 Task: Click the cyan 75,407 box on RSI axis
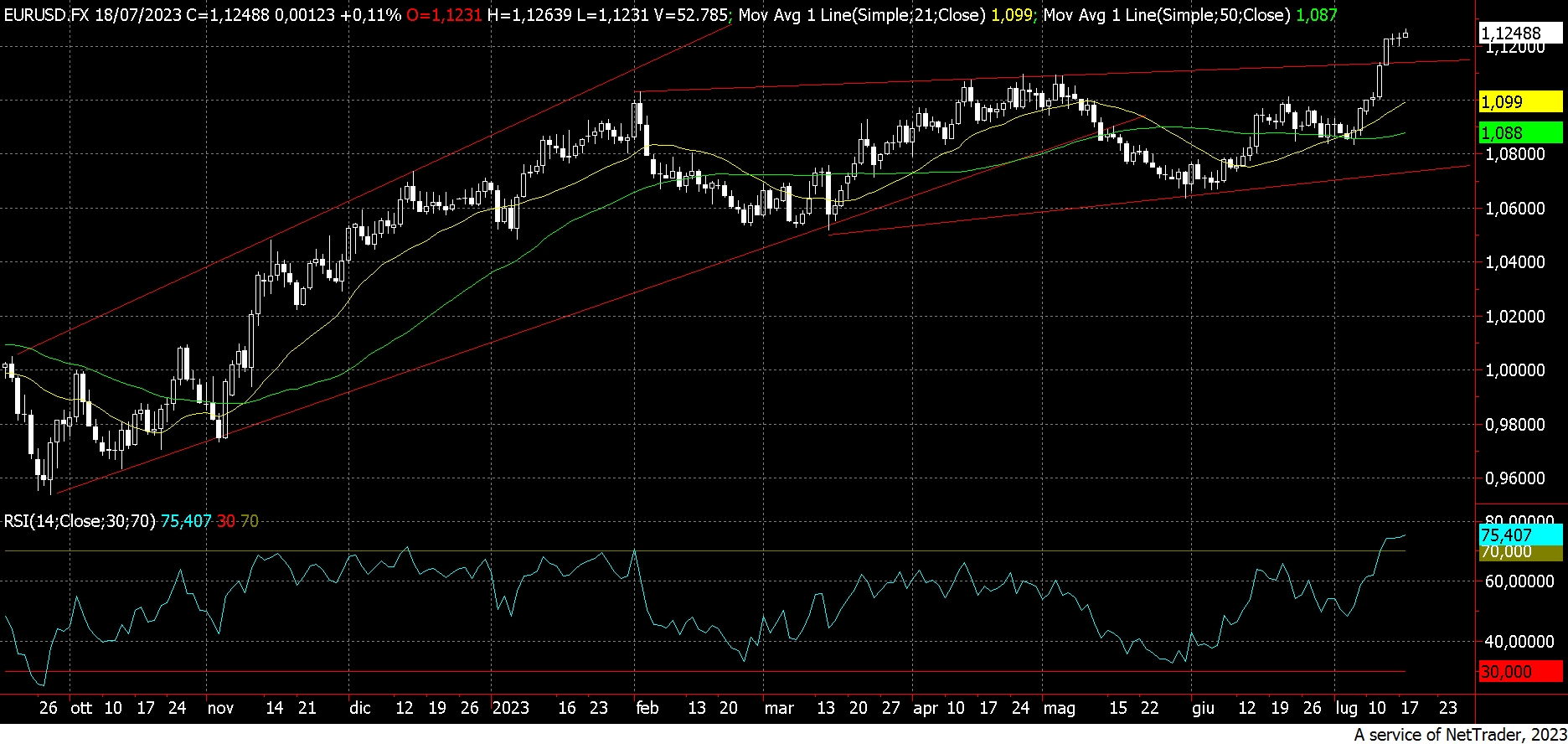click(x=1520, y=535)
